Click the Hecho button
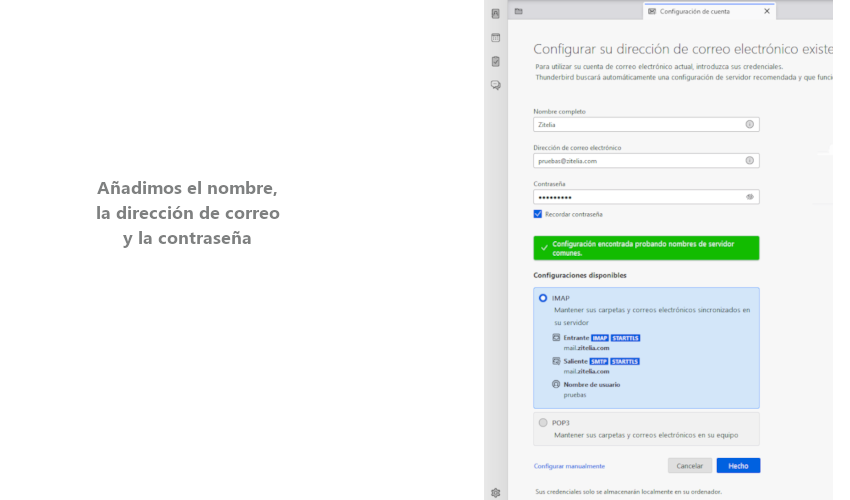 (738, 466)
